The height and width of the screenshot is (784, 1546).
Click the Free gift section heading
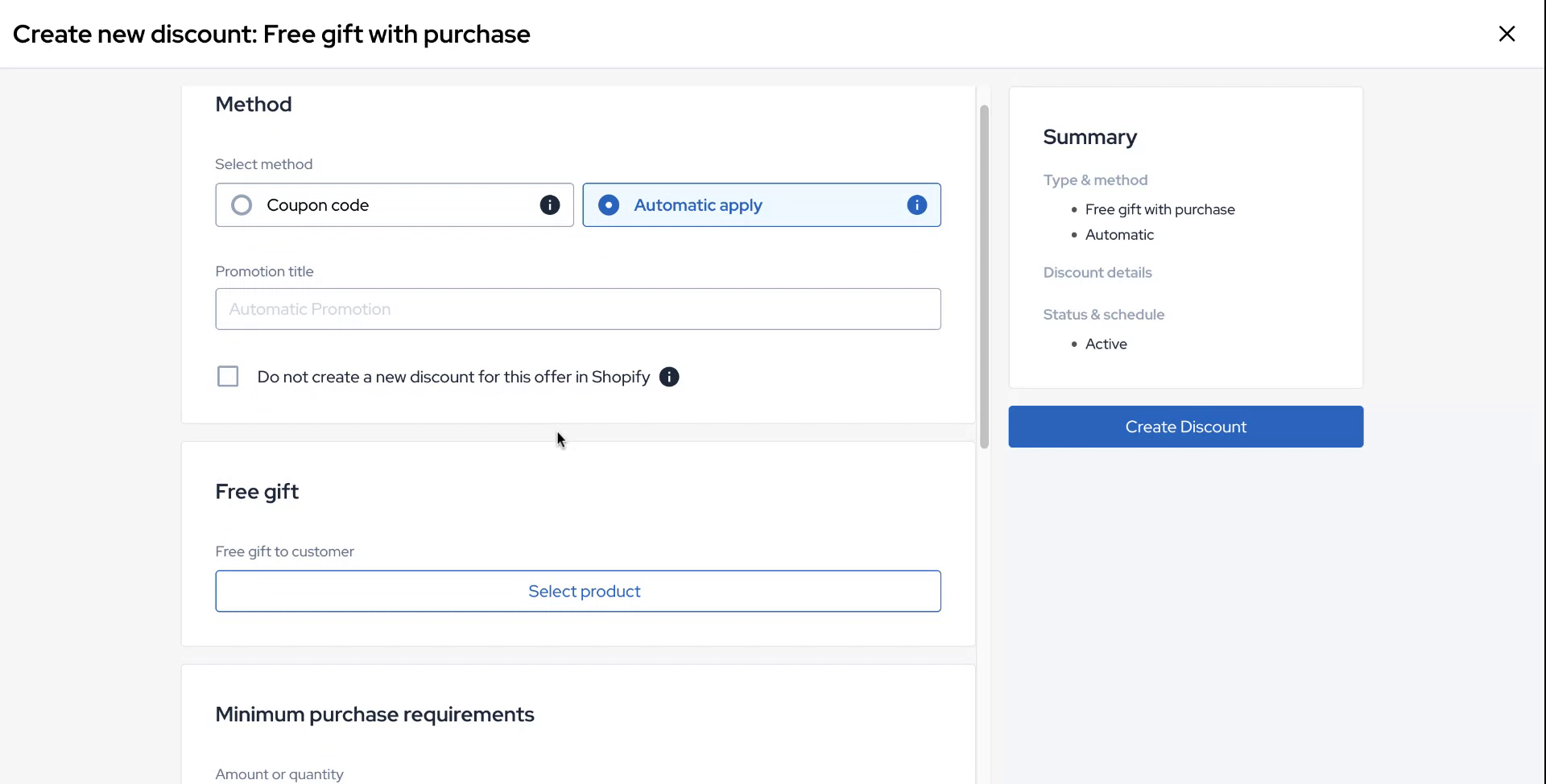click(x=257, y=492)
